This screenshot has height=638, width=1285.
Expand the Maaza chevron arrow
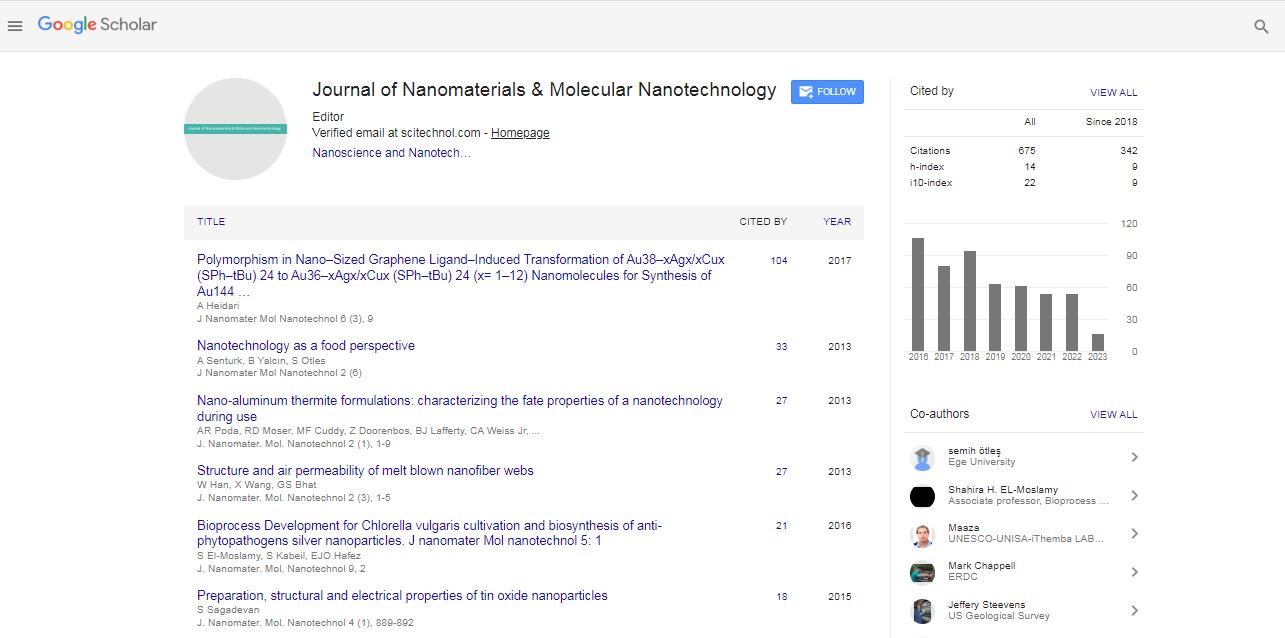click(1134, 533)
